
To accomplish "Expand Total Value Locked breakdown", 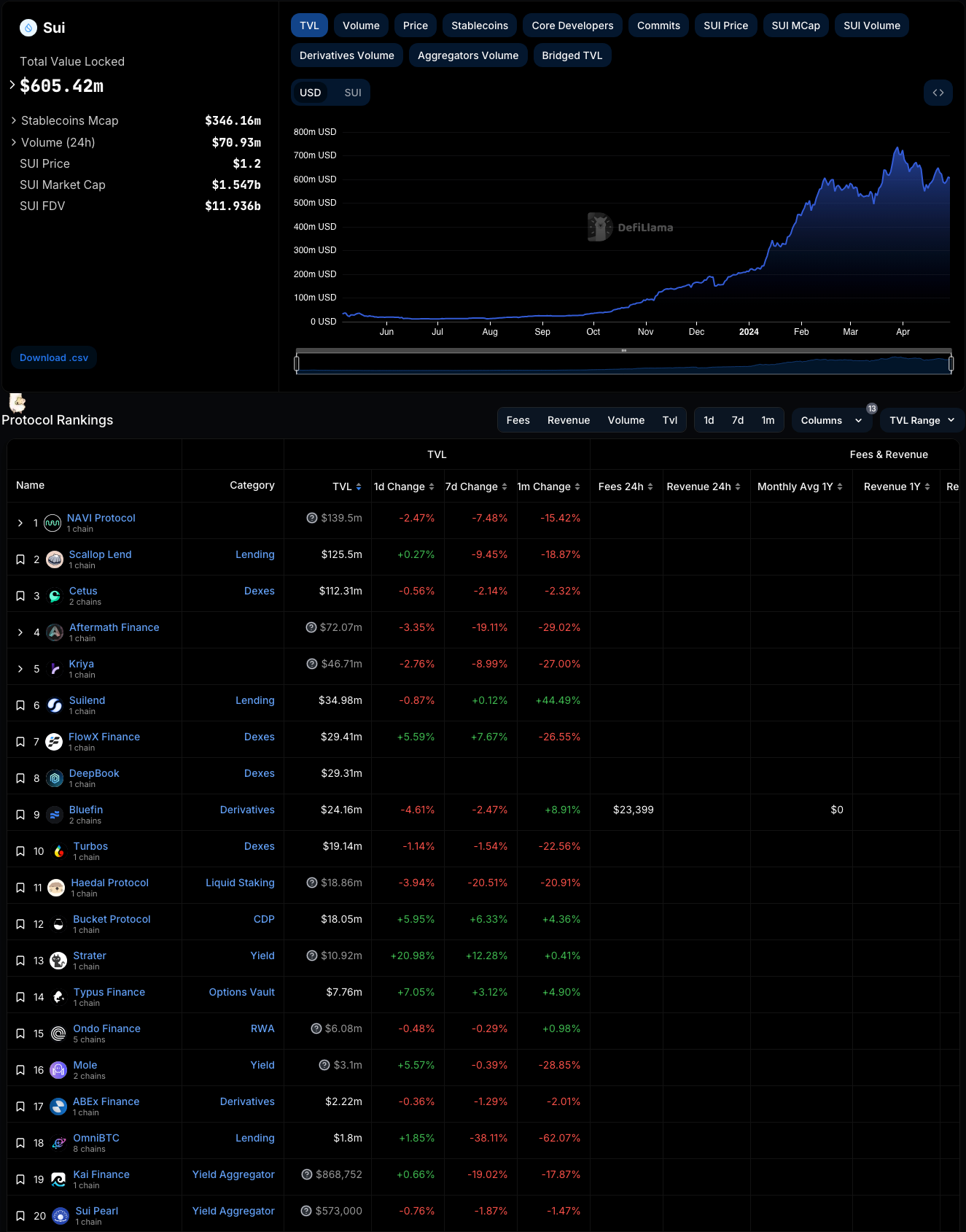I will [x=12, y=85].
